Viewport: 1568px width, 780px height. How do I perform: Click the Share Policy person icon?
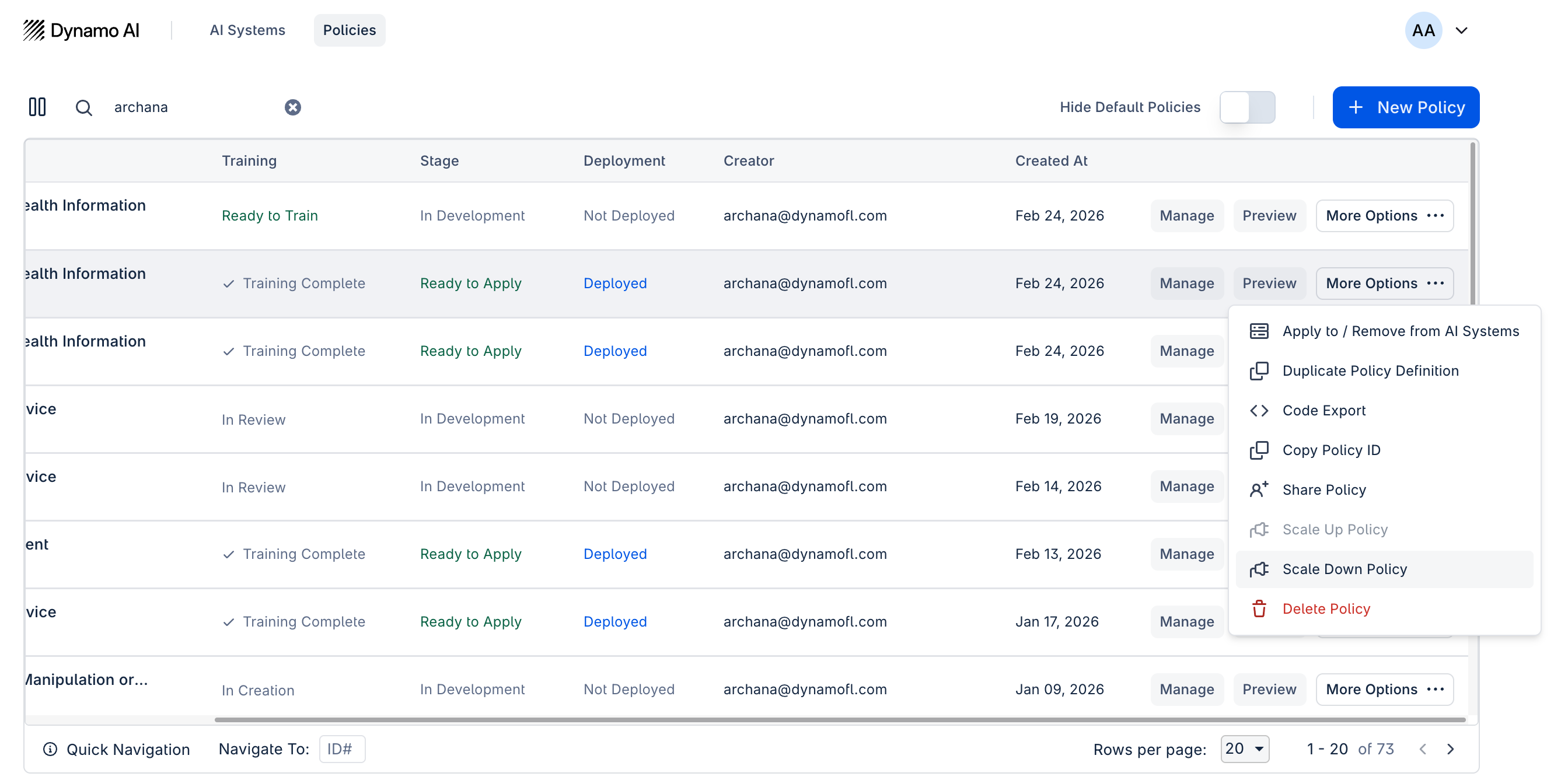[1259, 490]
